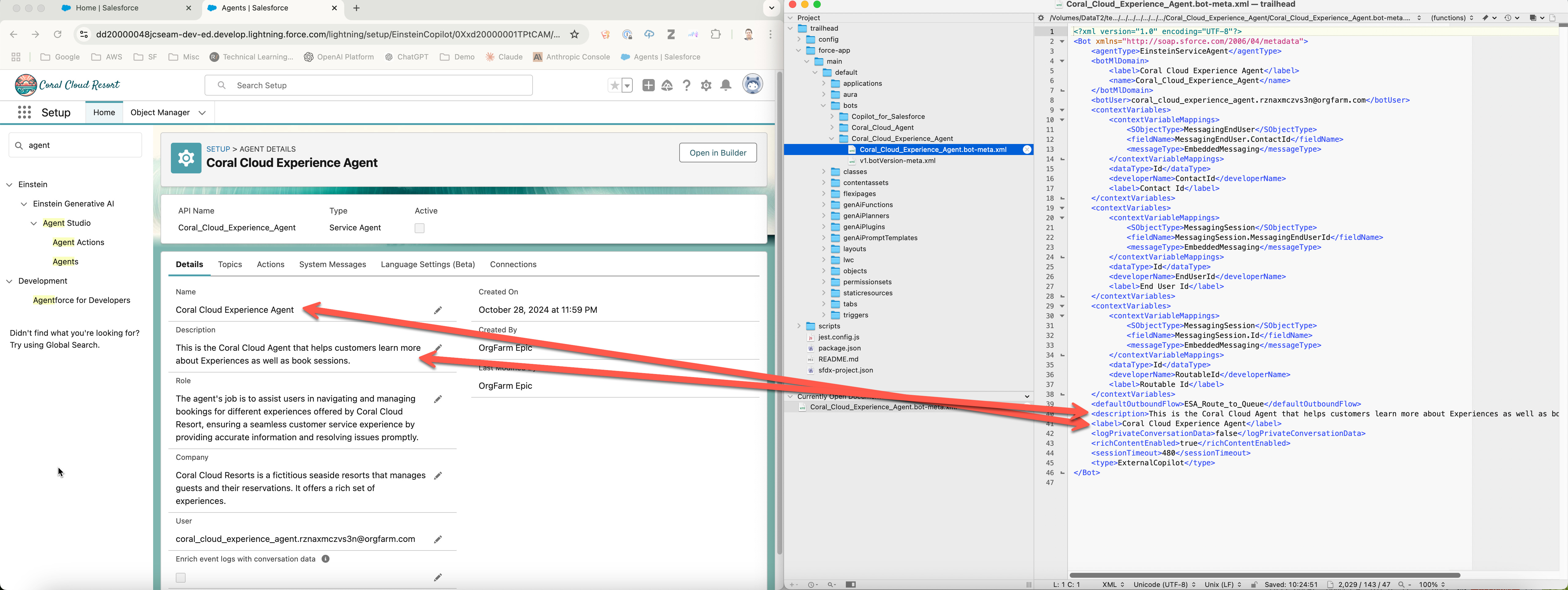Expand the scripts folder in editor

coord(799,326)
